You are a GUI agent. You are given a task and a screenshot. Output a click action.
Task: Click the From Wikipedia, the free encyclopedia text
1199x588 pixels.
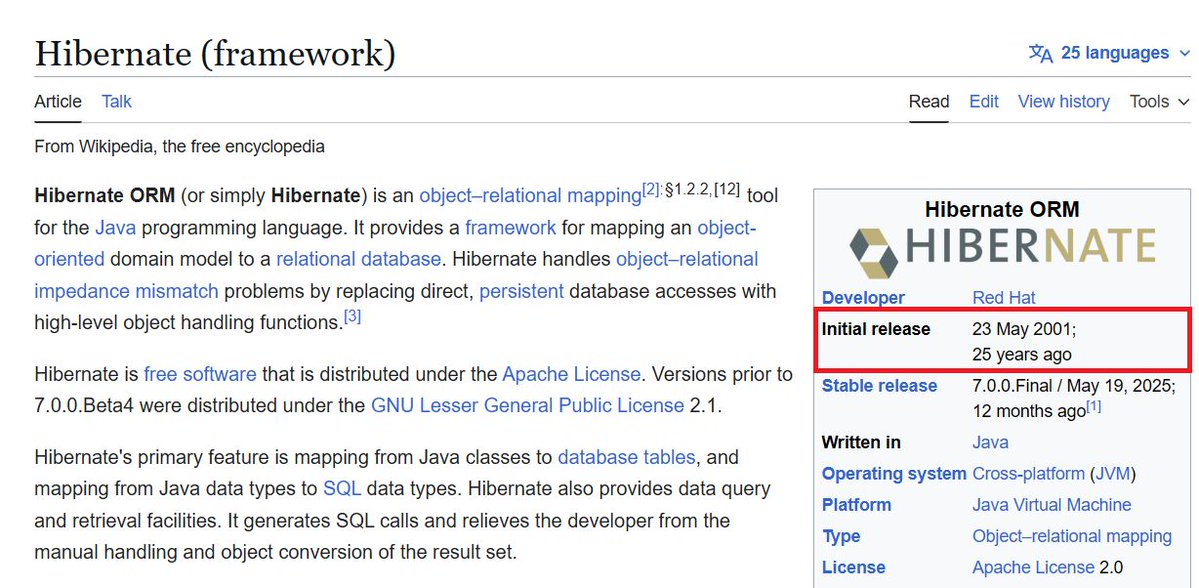tap(180, 146)
